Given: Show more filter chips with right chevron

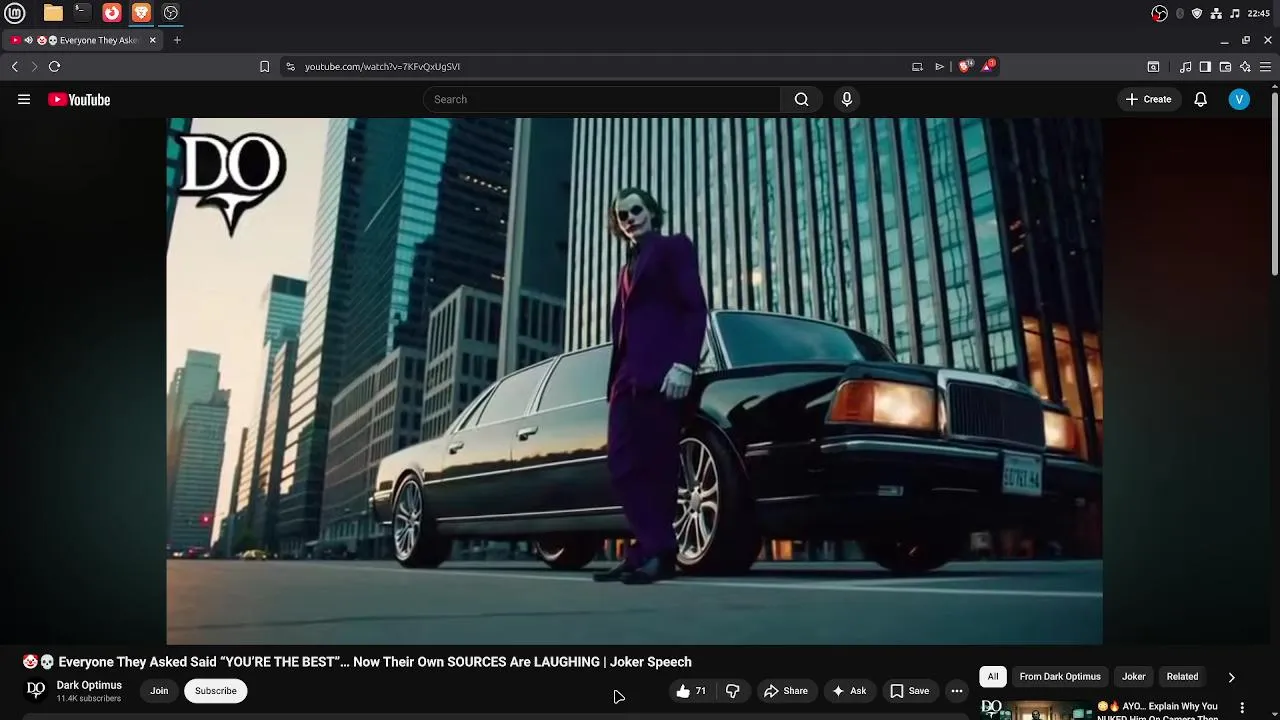Looking at the screenshot, I should [x=1231, y=677].
